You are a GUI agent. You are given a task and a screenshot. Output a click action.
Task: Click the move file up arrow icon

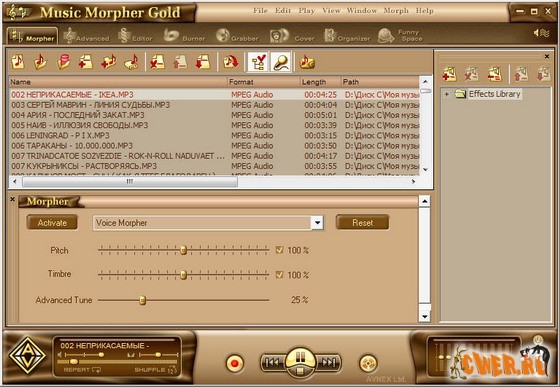[x=180, y=62]
